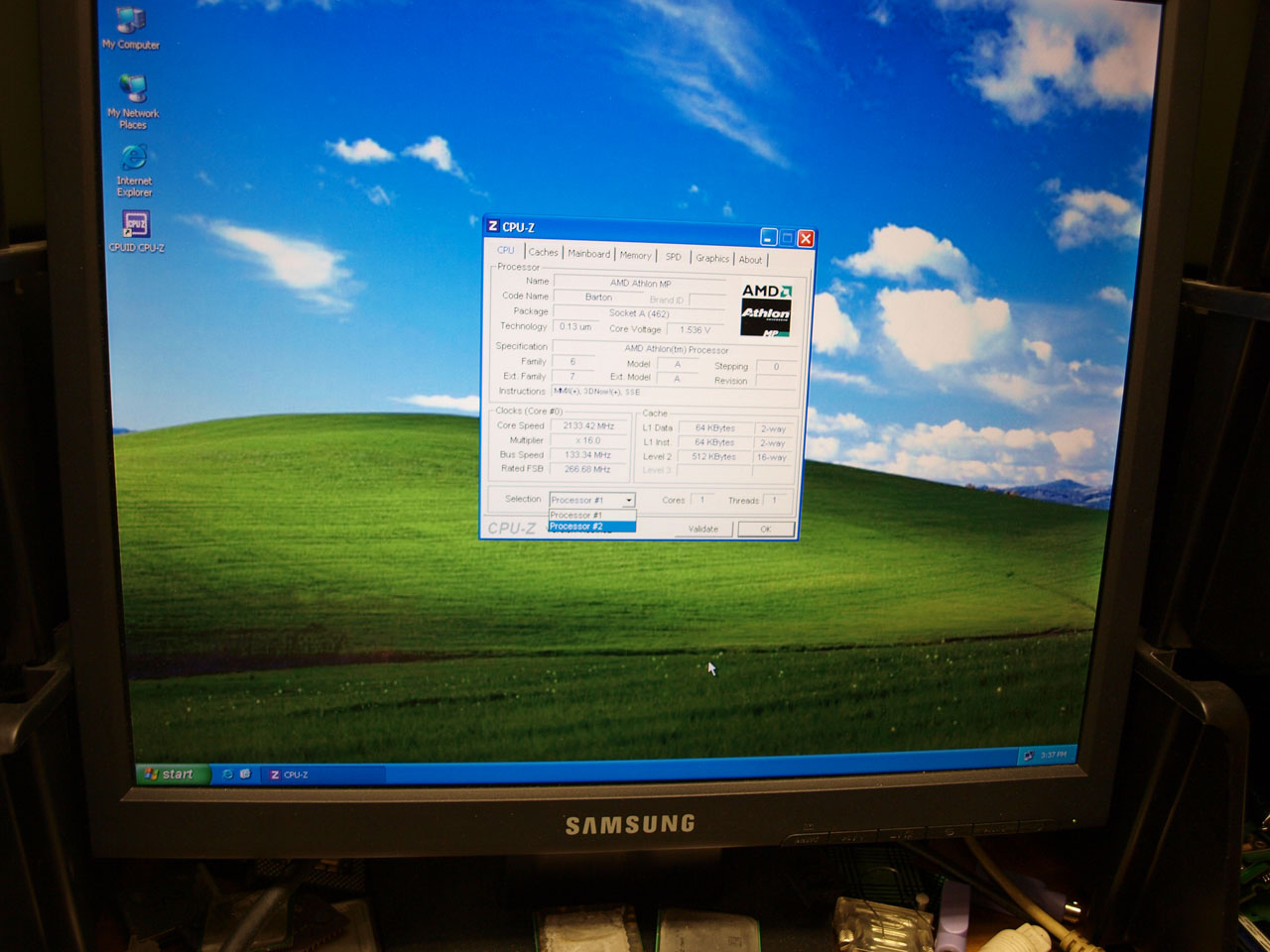Minimize the CPU-Z window
1270x952 pixels.
[769, 237]
